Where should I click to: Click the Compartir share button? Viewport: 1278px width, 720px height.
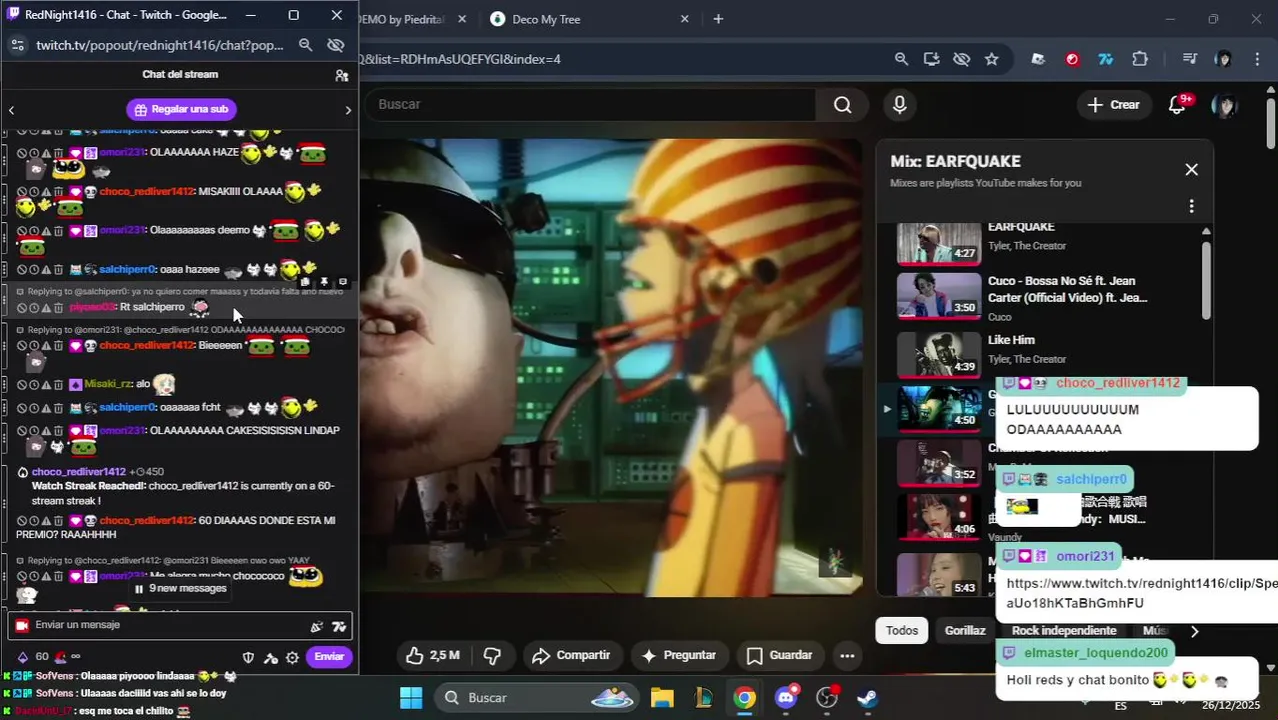tap(571, 656)
